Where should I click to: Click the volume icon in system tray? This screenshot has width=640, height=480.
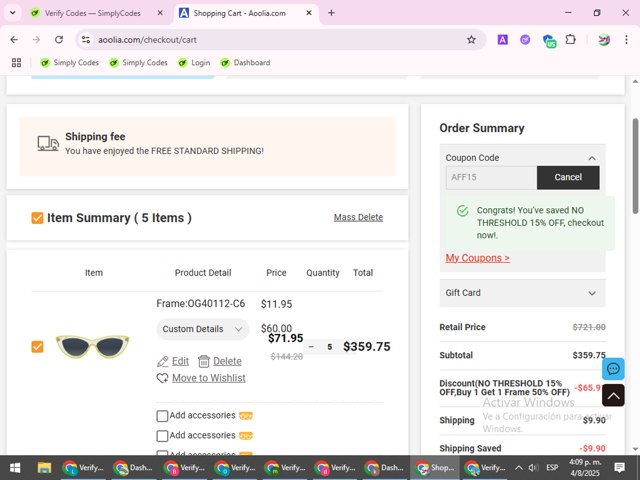(533, 468)
